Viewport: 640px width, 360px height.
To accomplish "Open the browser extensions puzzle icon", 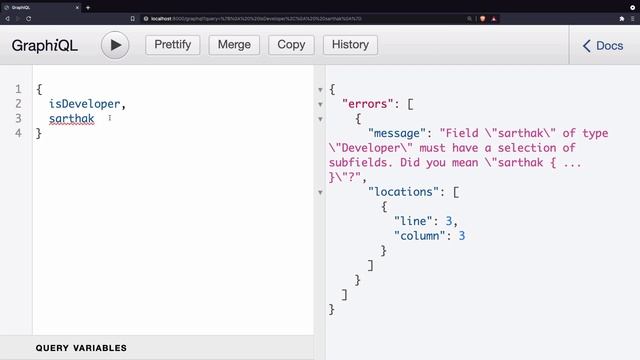I will 622,19.
